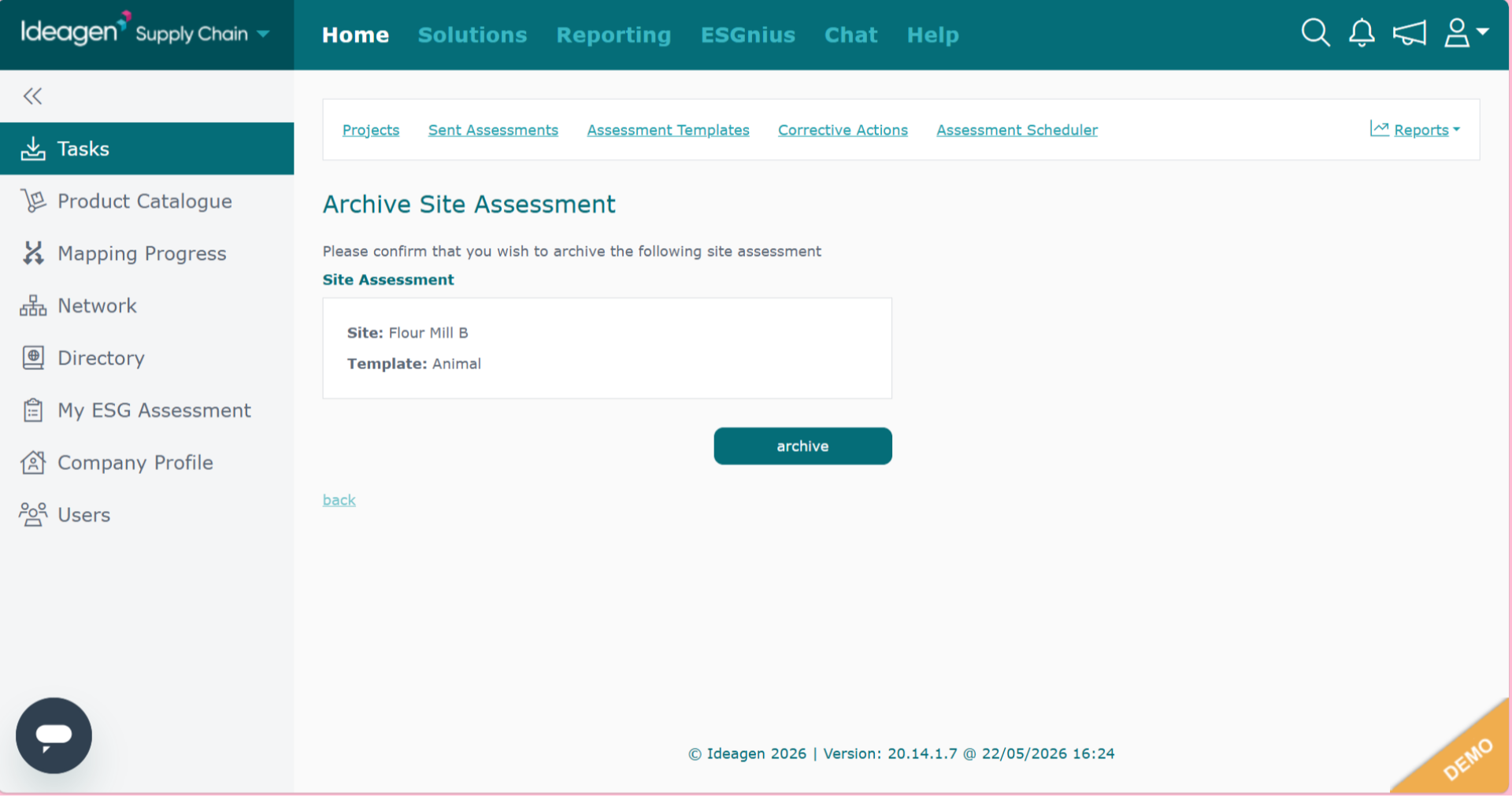Open the Corrective Actions link
The height and width of the screenshot is (796, 1512).
843,130
